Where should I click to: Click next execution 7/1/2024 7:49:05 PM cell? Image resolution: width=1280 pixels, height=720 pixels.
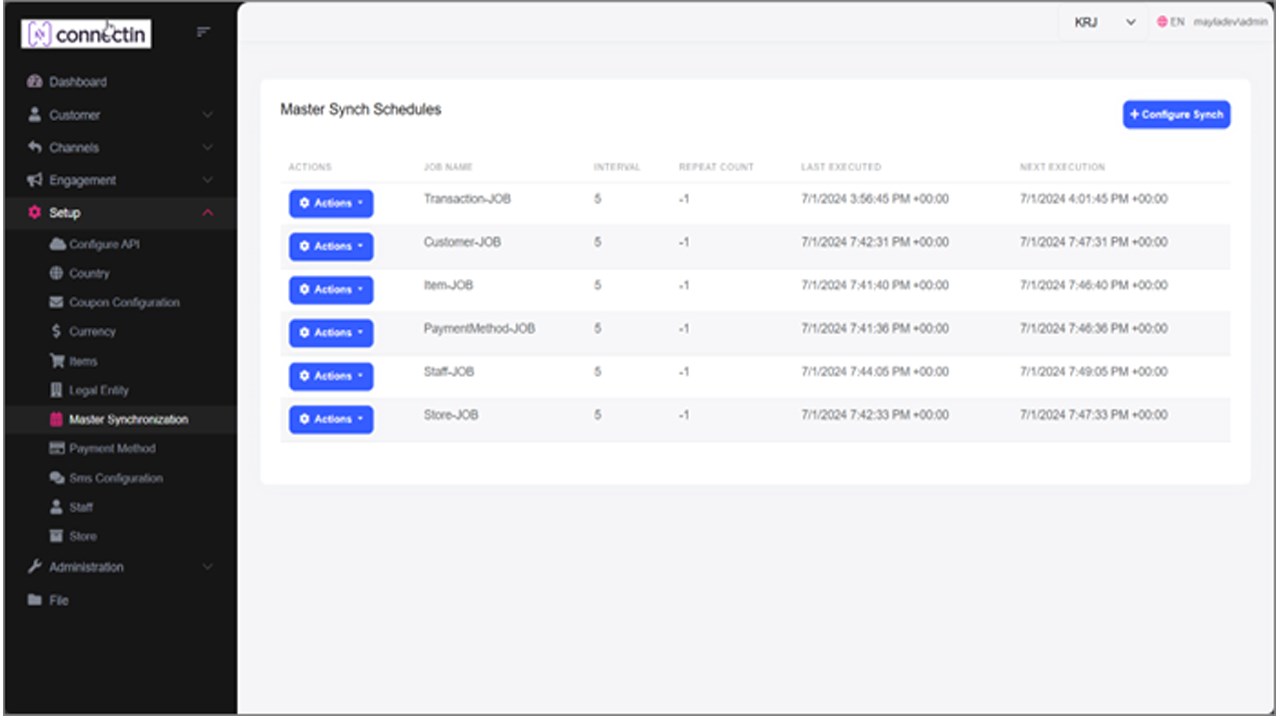[x=1094, y=371]
